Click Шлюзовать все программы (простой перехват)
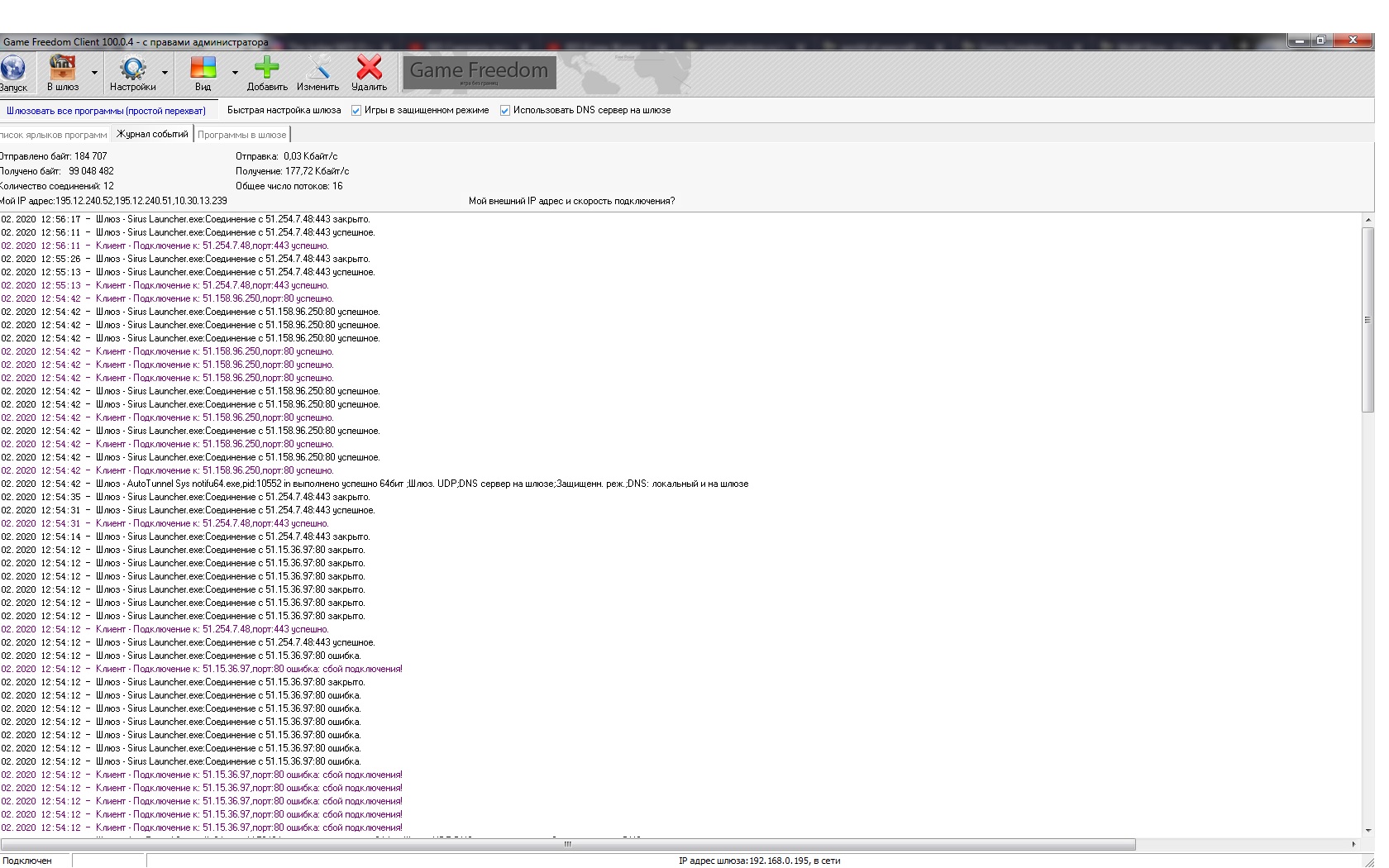This screenshot has width=1389, height=868. tap(106, 111)
